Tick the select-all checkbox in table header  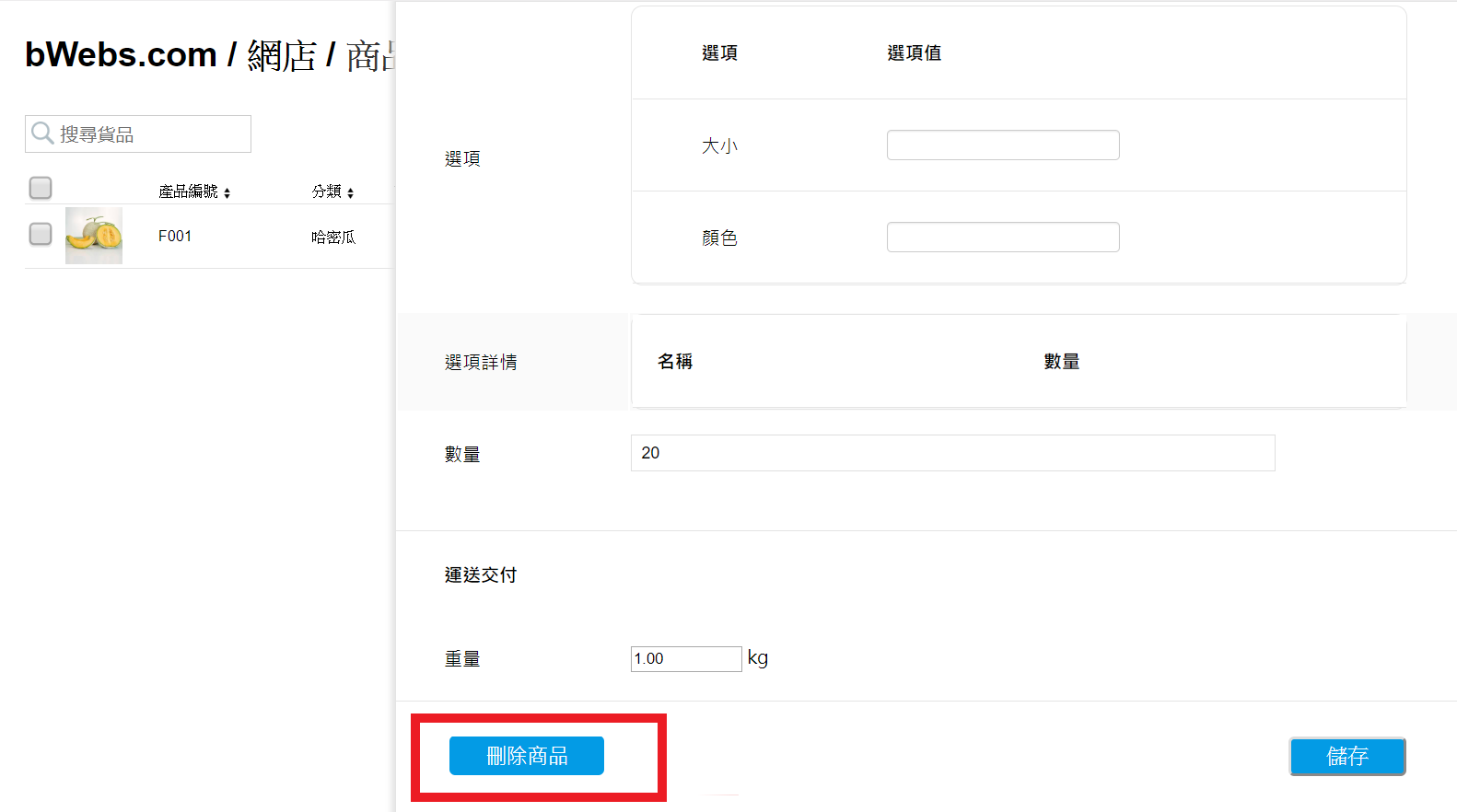coord(41,188)
